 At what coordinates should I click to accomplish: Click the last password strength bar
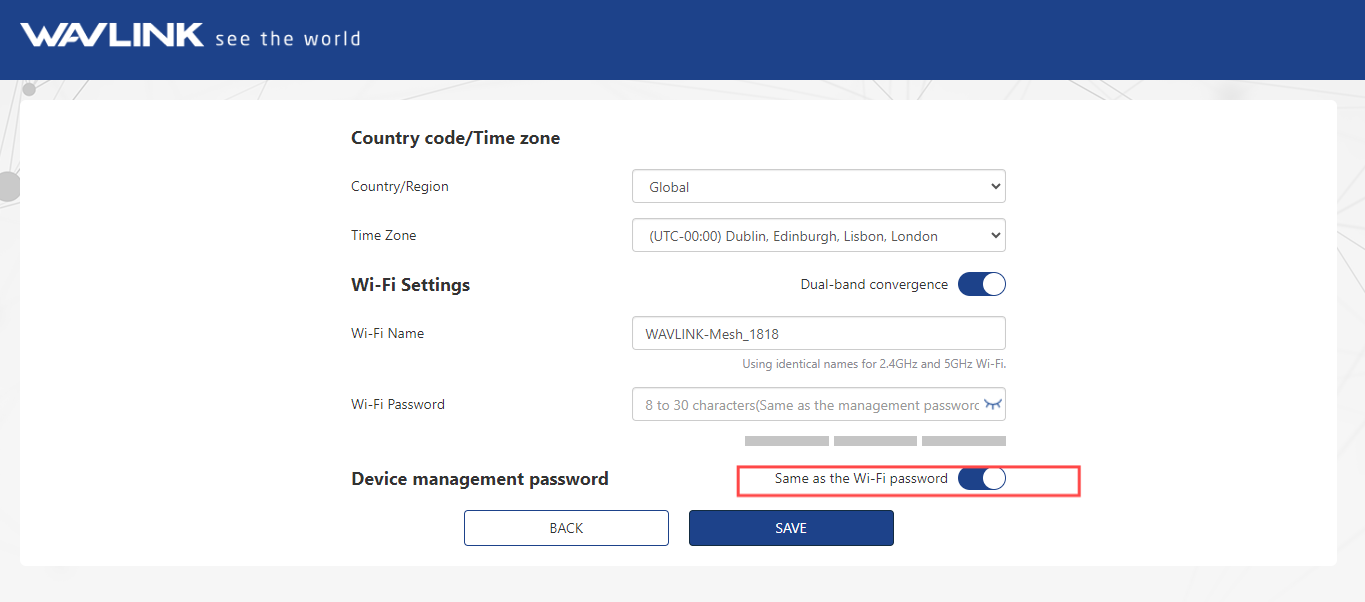click(963, 441)
